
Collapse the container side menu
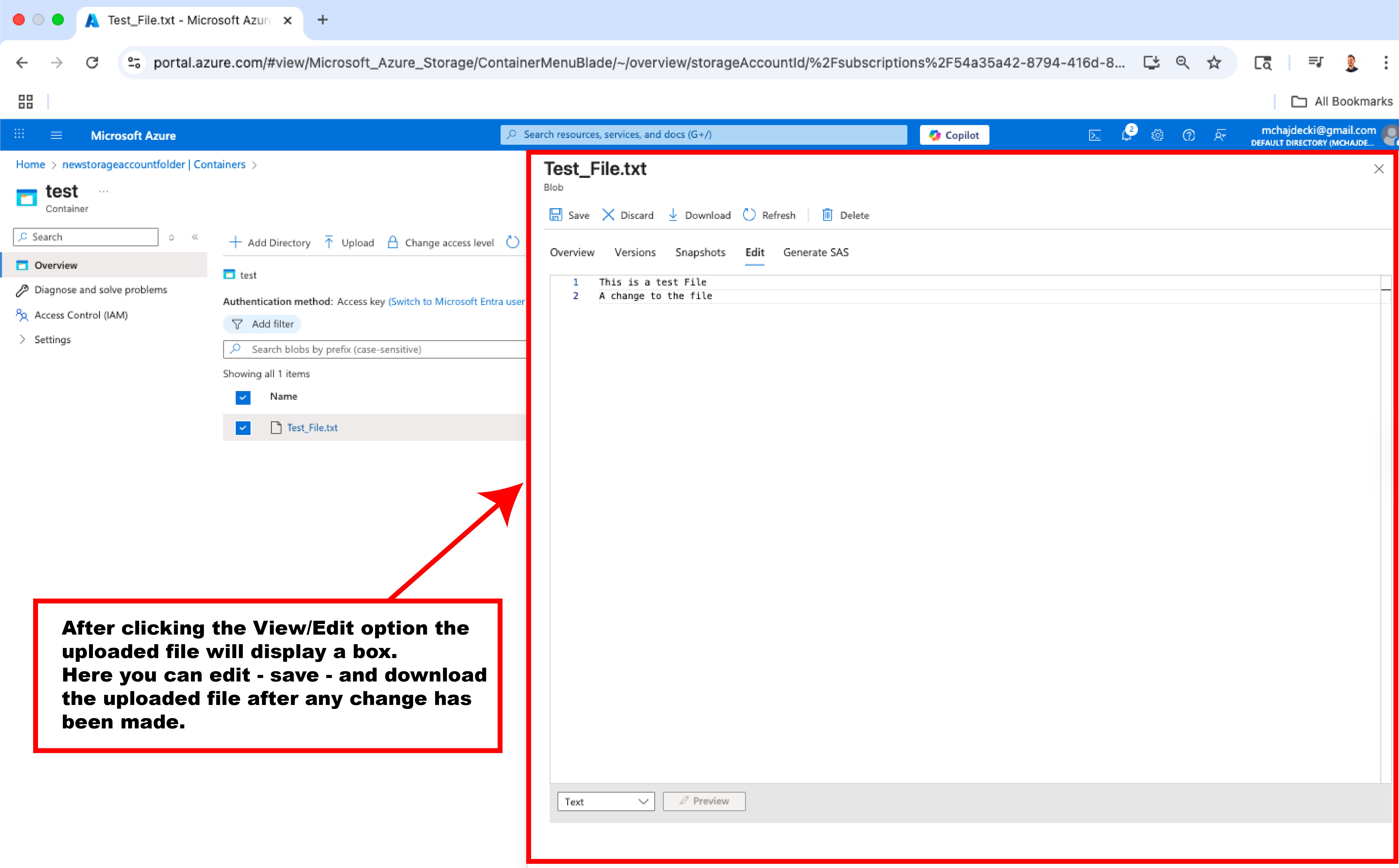click(x=195, y=236)
